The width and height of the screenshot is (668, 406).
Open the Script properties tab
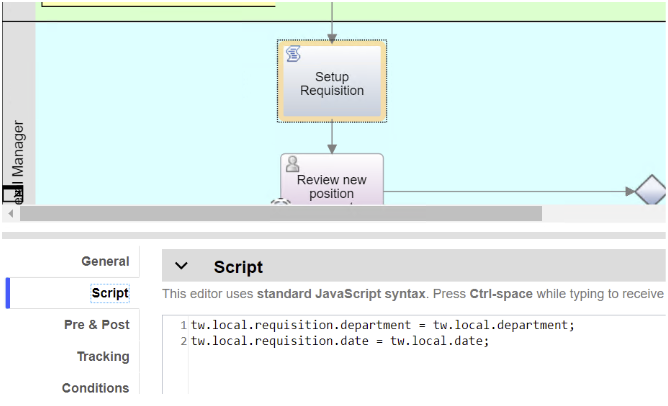[x=110, y=293]
